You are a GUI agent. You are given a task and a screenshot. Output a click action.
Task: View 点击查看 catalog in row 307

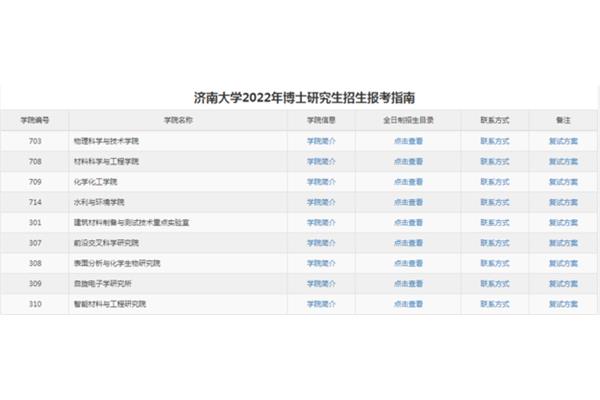click(x=408, y=243)
